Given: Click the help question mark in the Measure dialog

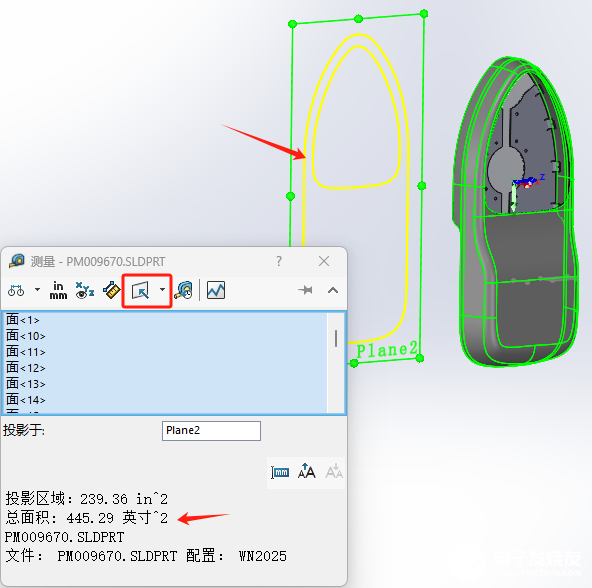Looking at the screenshot, I should (279, 261).
